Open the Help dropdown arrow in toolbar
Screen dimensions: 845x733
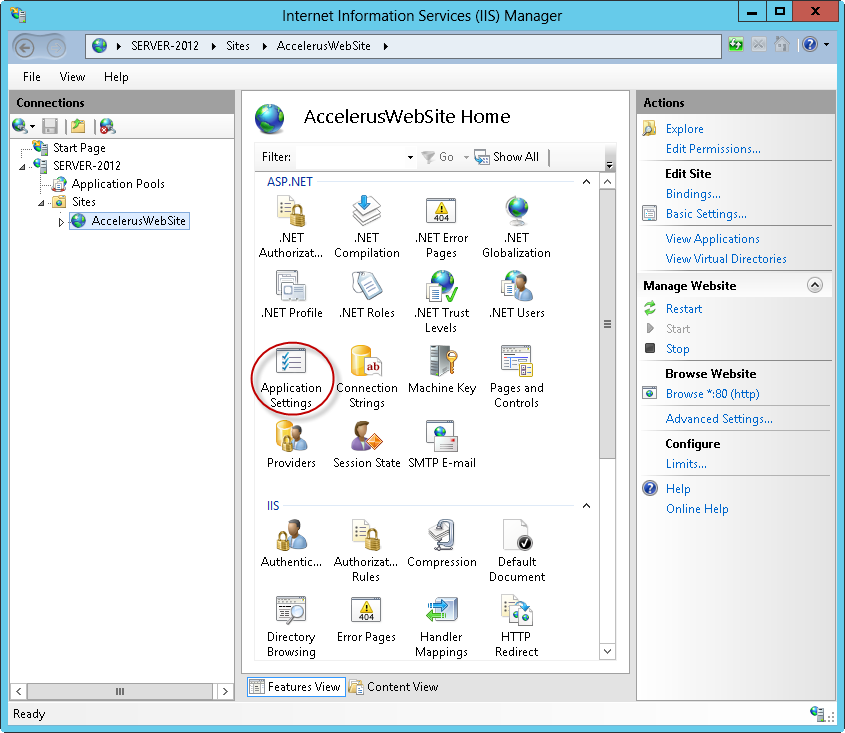pyautogui.click(x=826, y=45)
